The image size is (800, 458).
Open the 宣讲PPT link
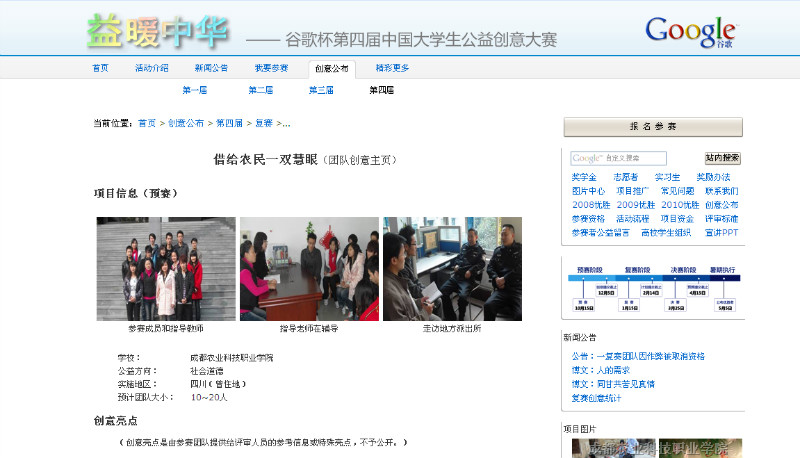(721, 232)
